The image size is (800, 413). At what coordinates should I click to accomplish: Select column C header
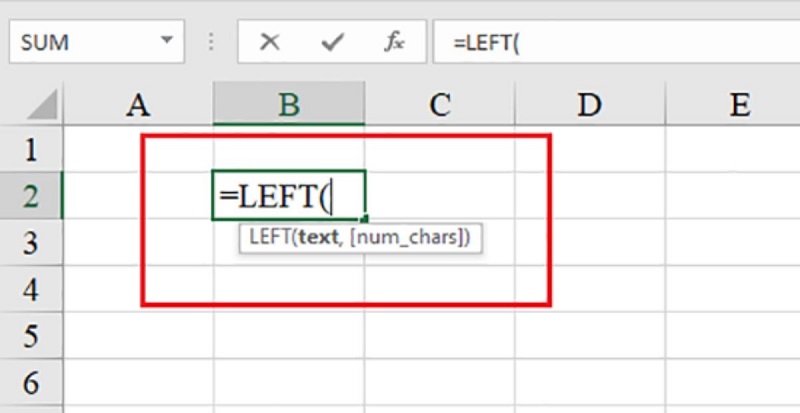point(439,105)
